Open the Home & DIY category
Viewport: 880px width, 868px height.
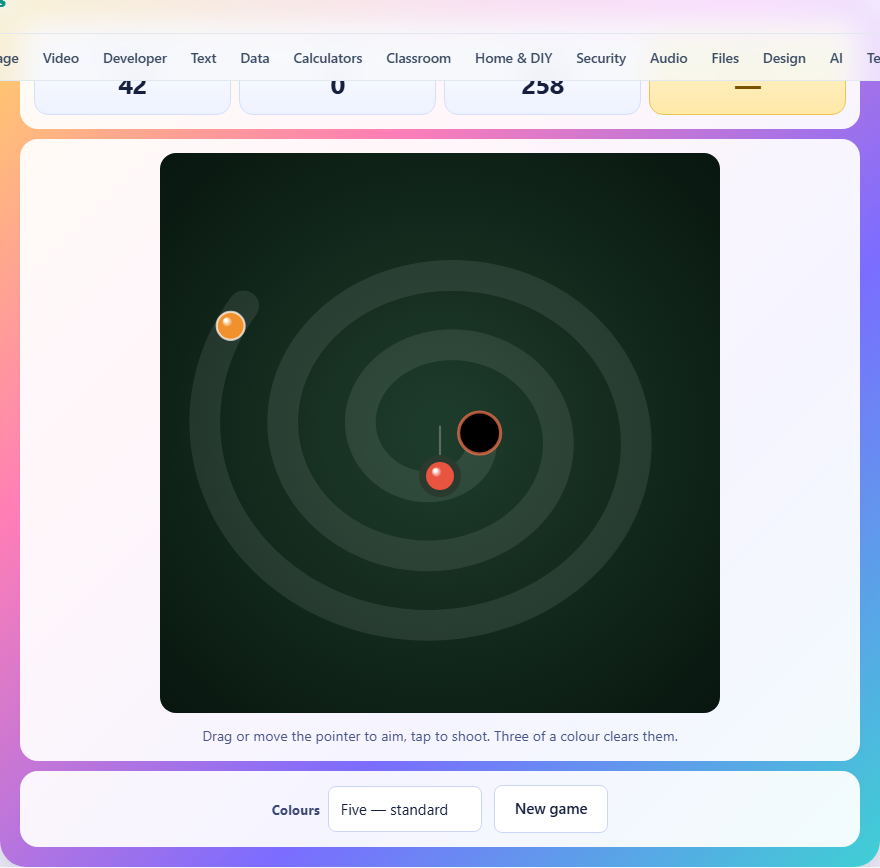click(x=514, y=58)
